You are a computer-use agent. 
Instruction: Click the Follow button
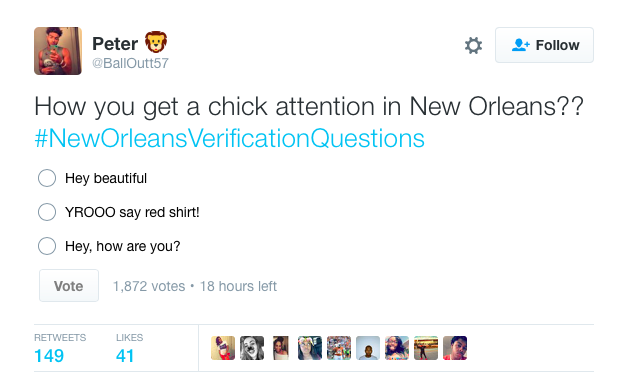point(544,45)
